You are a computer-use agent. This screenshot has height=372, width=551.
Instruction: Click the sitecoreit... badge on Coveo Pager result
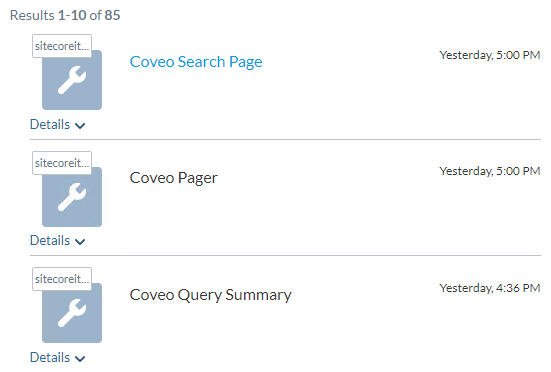point(62,163)
